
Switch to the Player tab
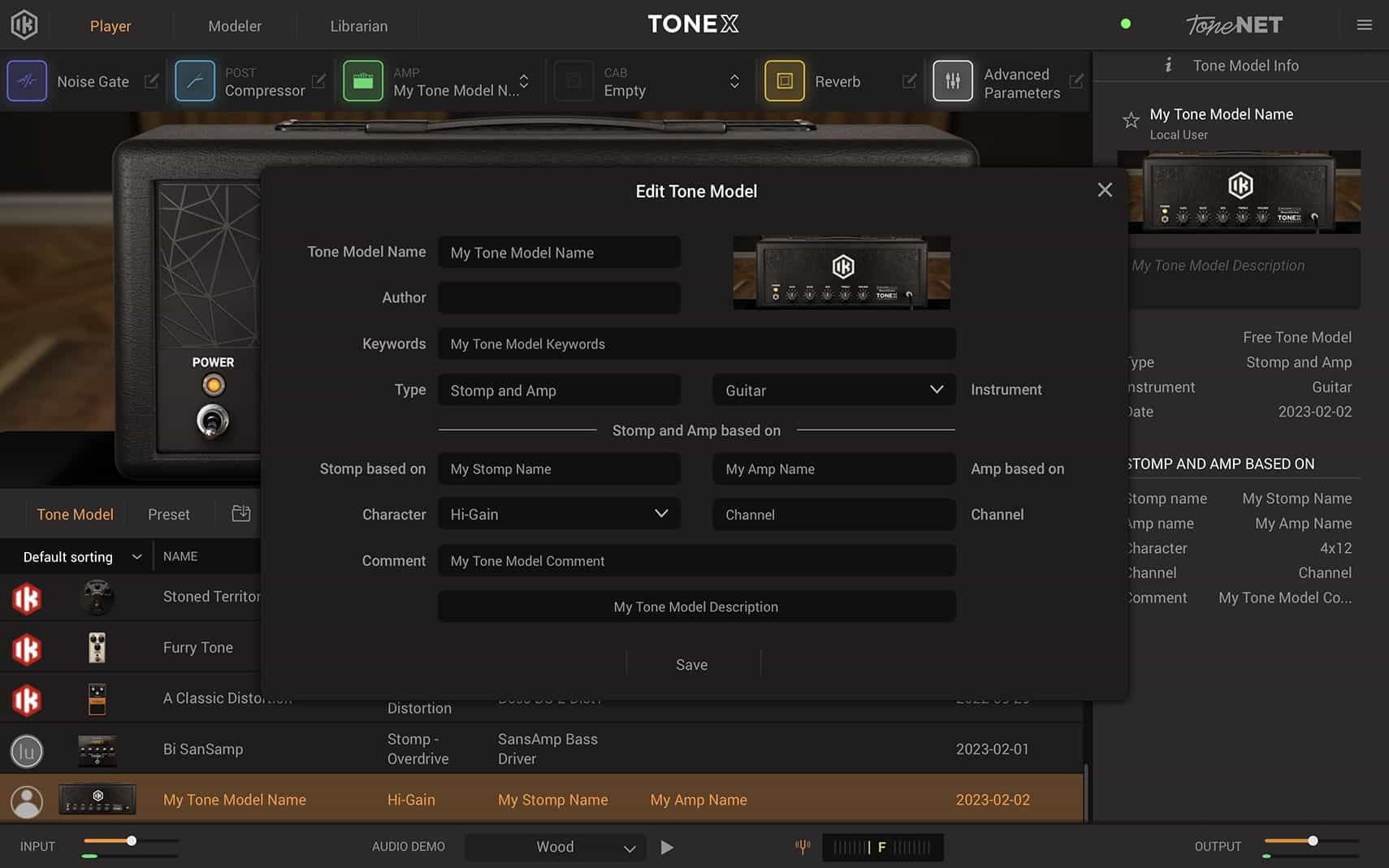(110, 26)
